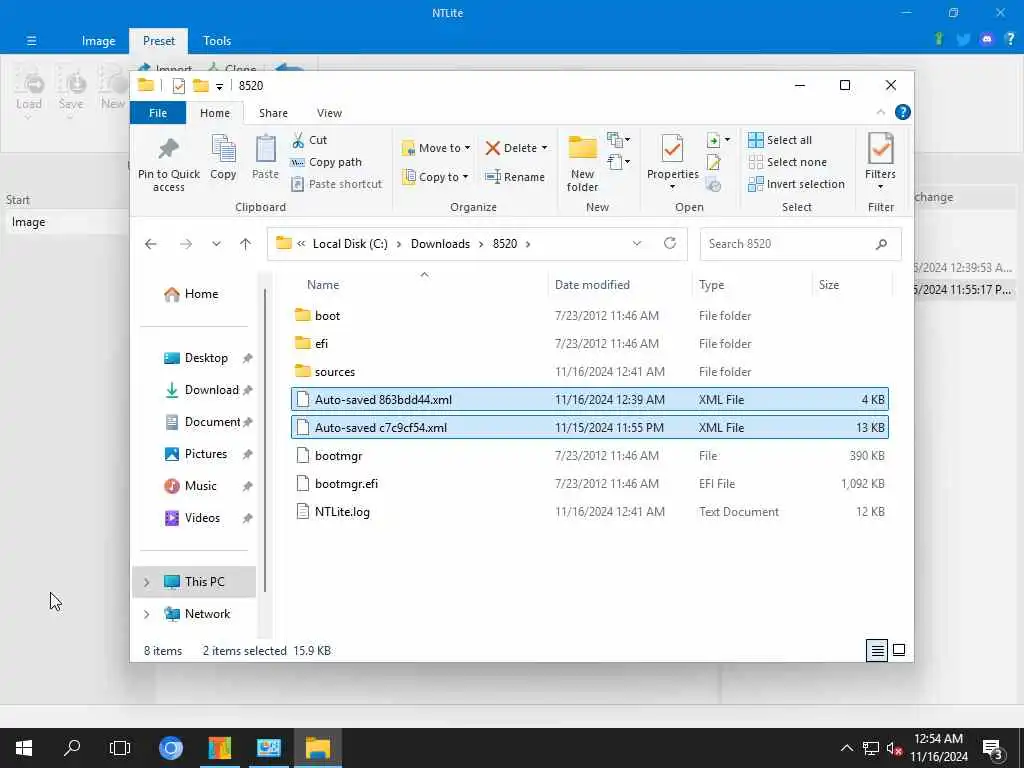
Task: Open Desktop in Quick access
Action: (x=196, y=358)
